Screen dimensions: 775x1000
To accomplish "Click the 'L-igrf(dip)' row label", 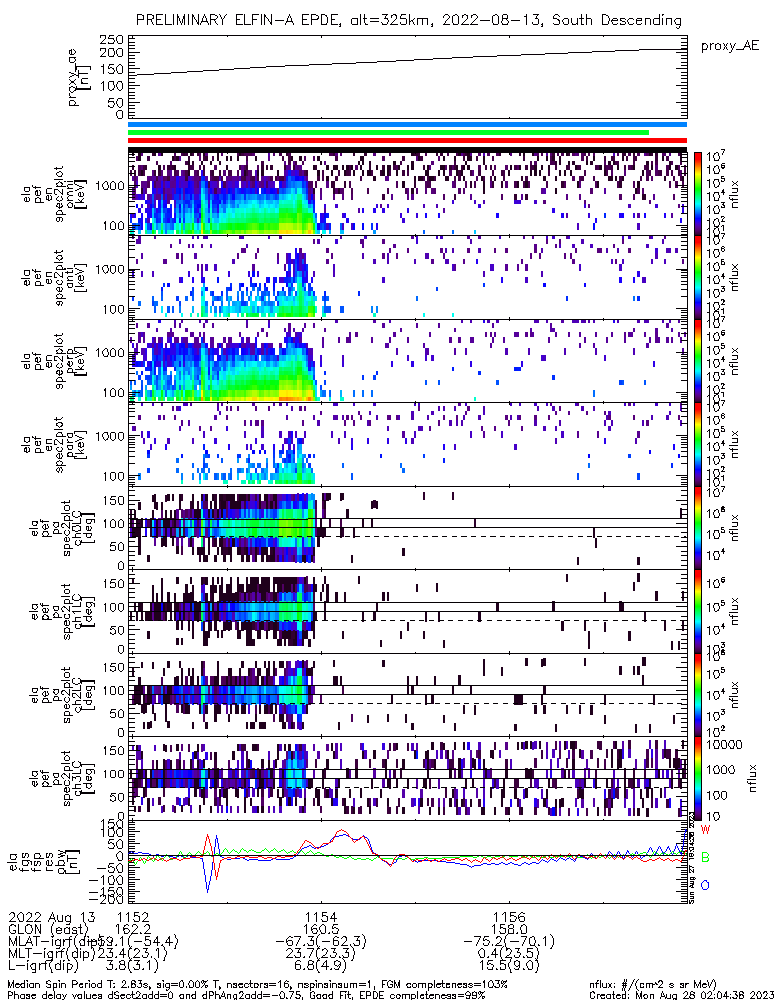I will 43,966.
